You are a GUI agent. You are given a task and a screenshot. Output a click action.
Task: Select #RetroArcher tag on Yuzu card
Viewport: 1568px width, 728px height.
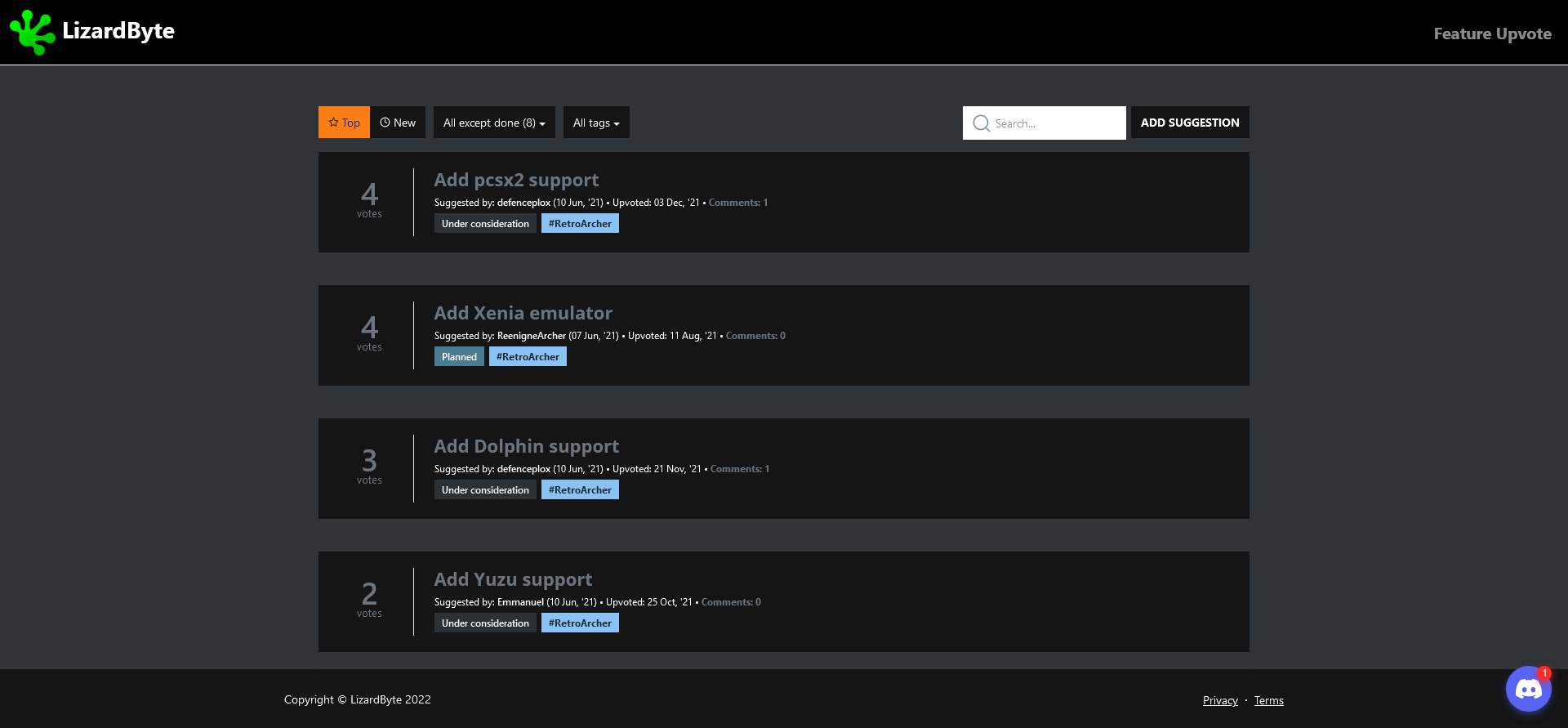[580, 623]
